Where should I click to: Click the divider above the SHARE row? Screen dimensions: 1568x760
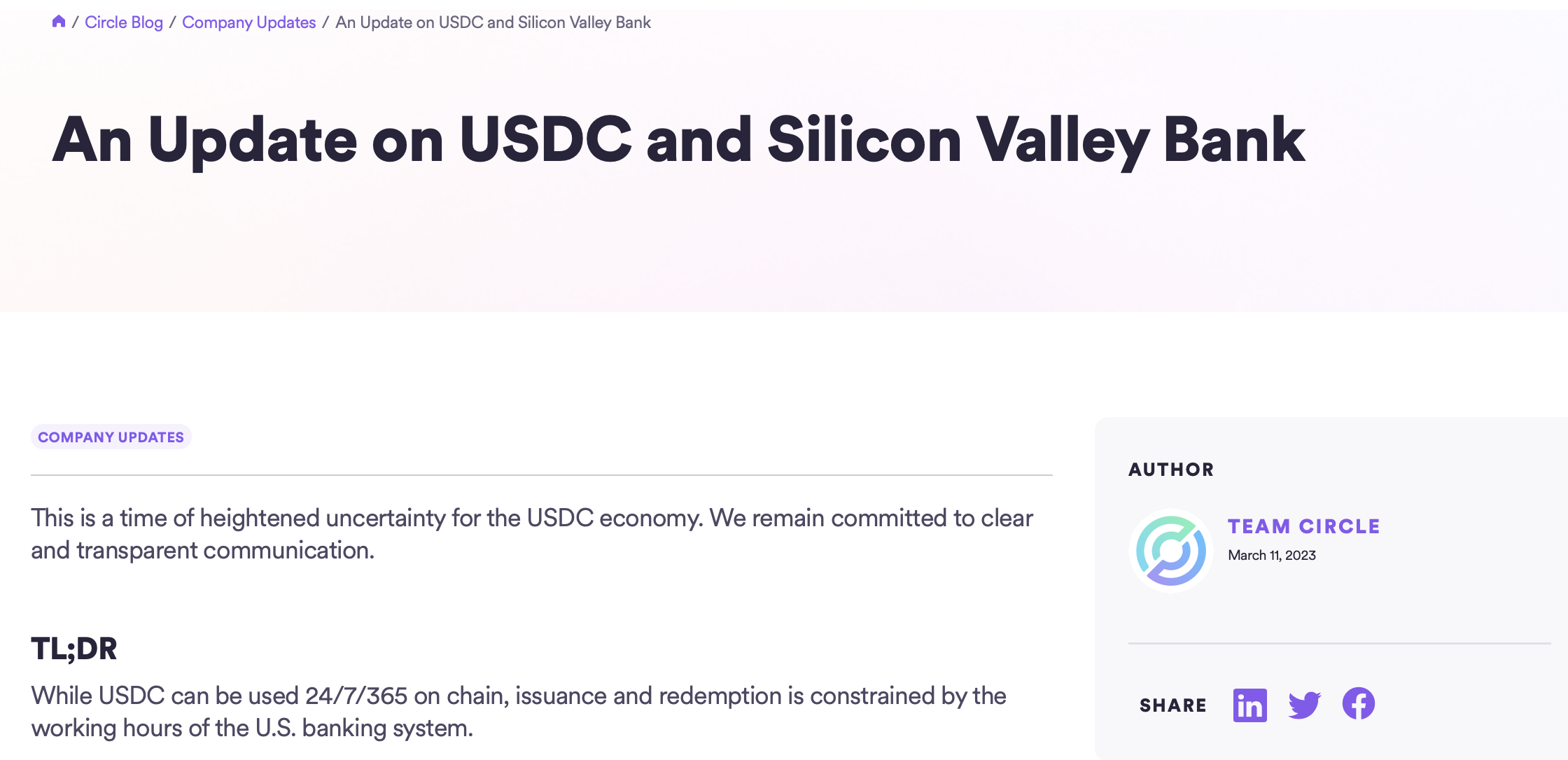(x=1338, y=643)
